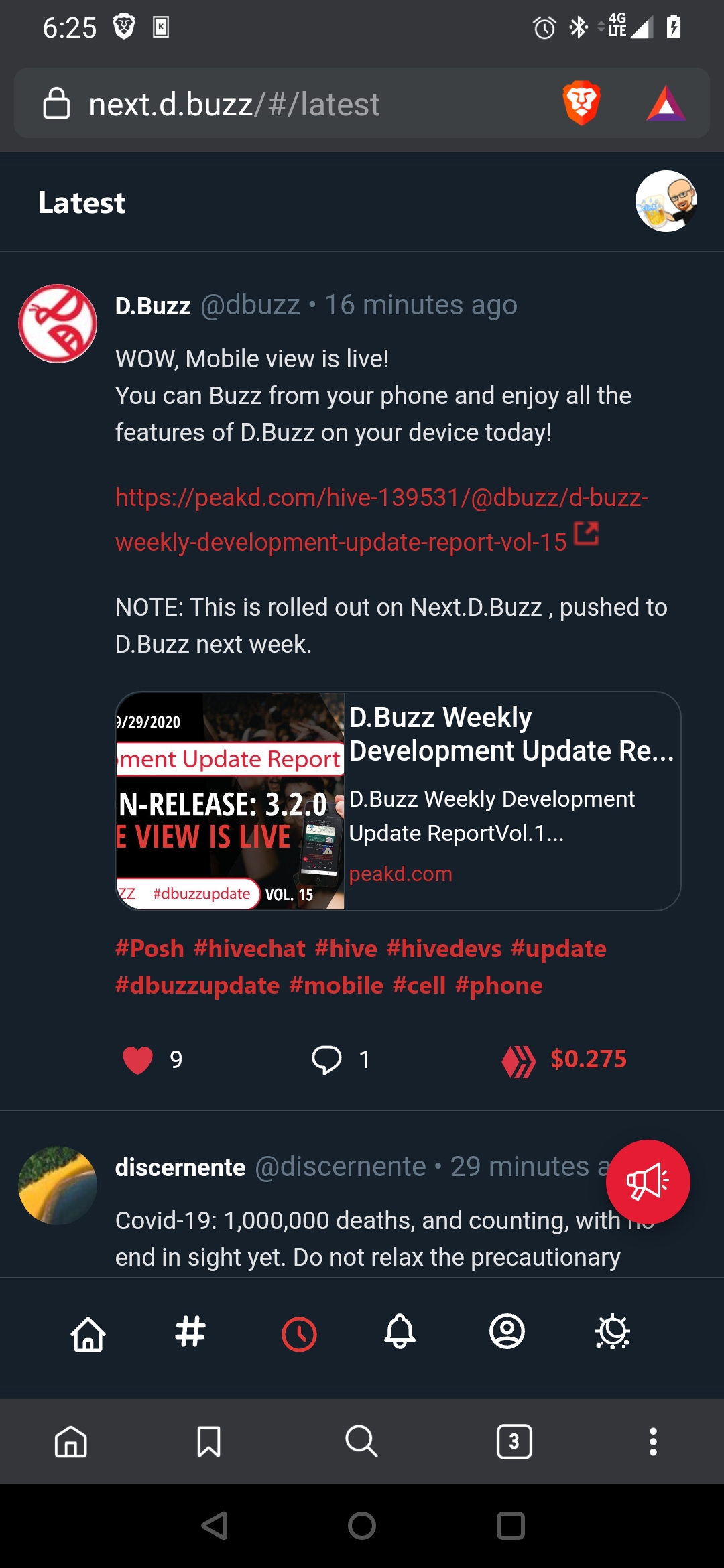Screen dimensions: 724x1568
Task: Select the latest clock icon tab
Action: [299, 1334]
